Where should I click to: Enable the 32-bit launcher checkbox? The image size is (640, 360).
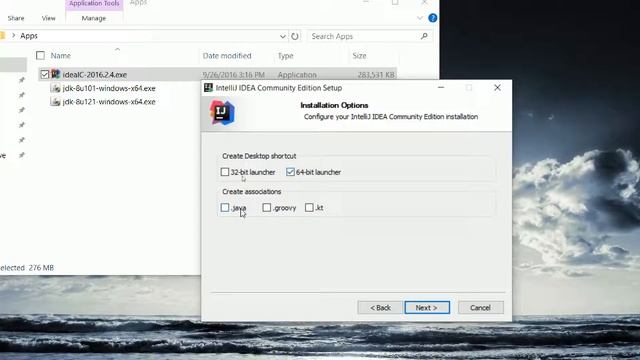[225, 172]
